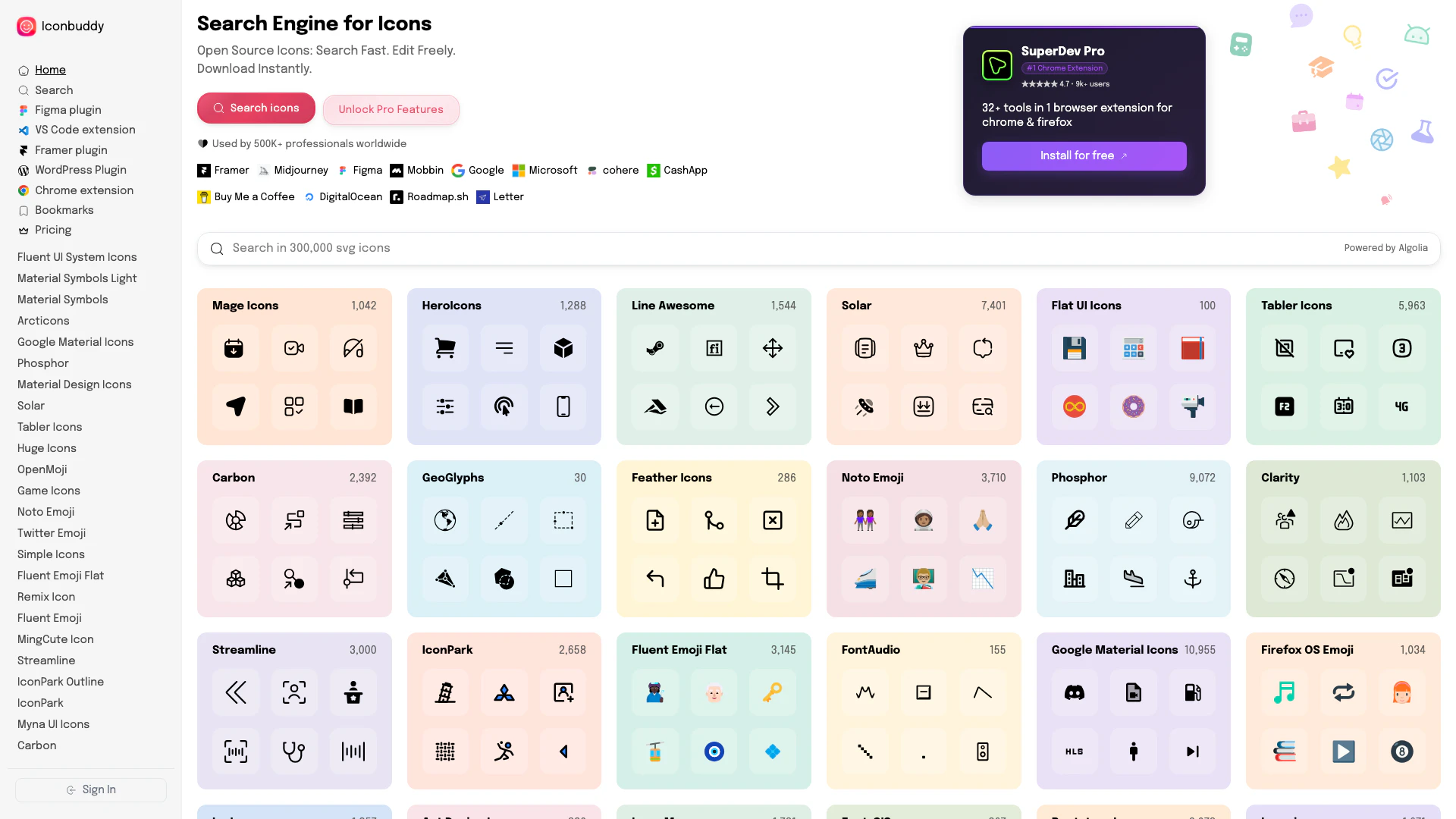This screenshot has height=819, width=1456.
Task: Click the Discord icon in Google Material Icons
Action: point(1074,692)
